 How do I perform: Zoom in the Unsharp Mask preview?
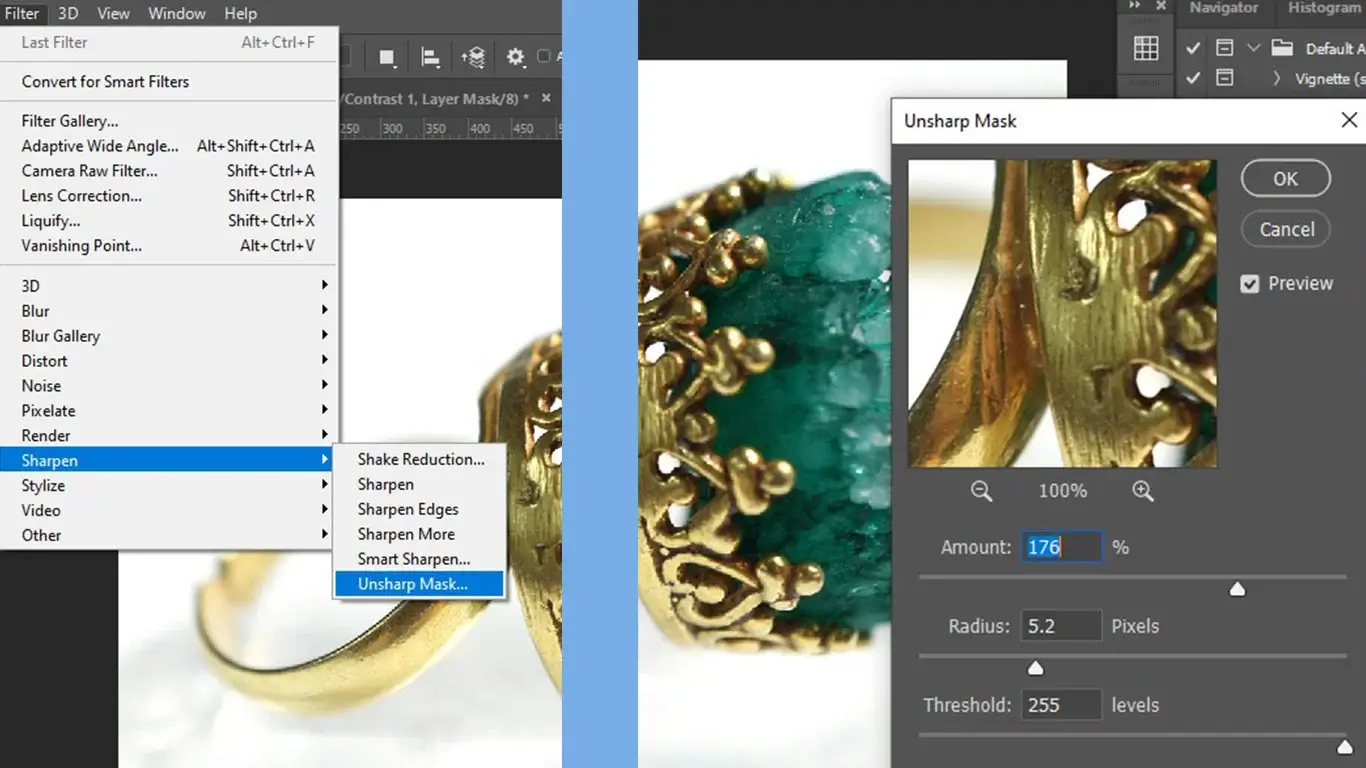pos(1143,491)
